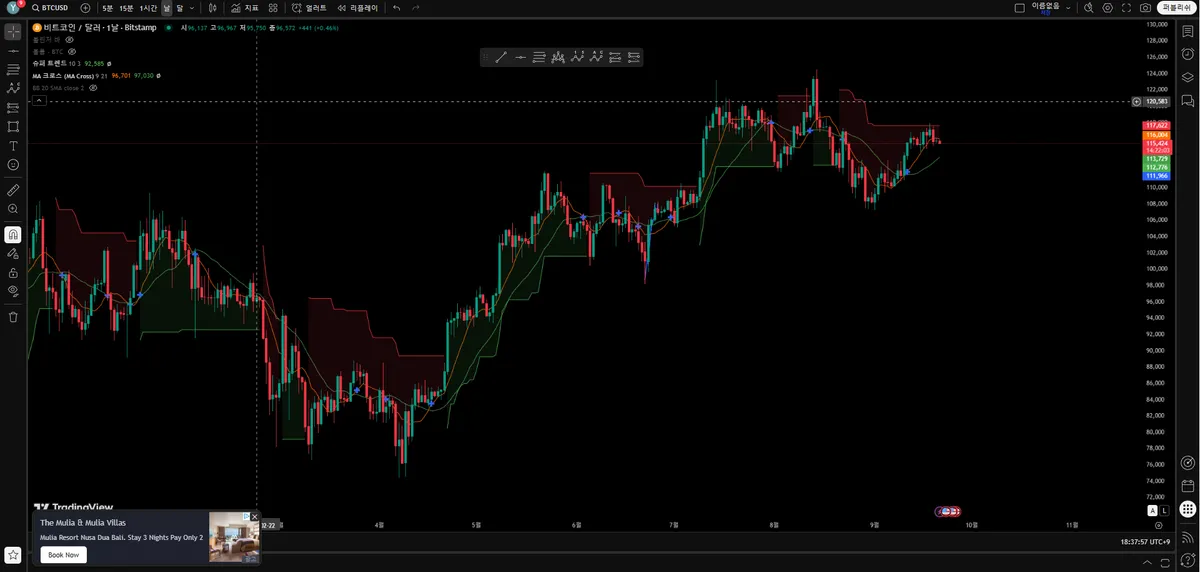The height and width of the screenshot is (572, 1200).
Task: Enter fullscreen mode
Action: coord(1126,7)
